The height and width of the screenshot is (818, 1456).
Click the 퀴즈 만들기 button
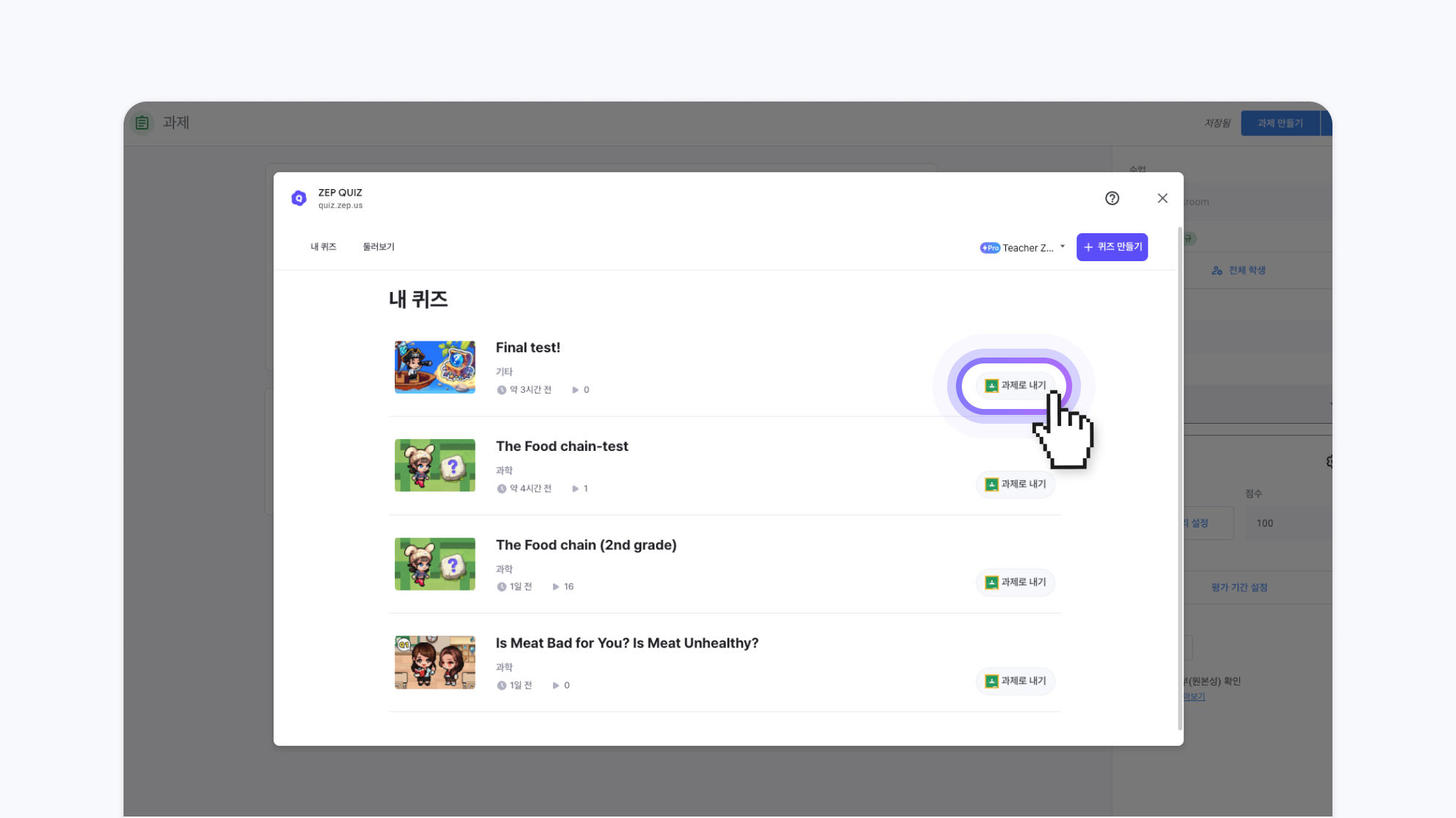click(x=1111, y=247)
